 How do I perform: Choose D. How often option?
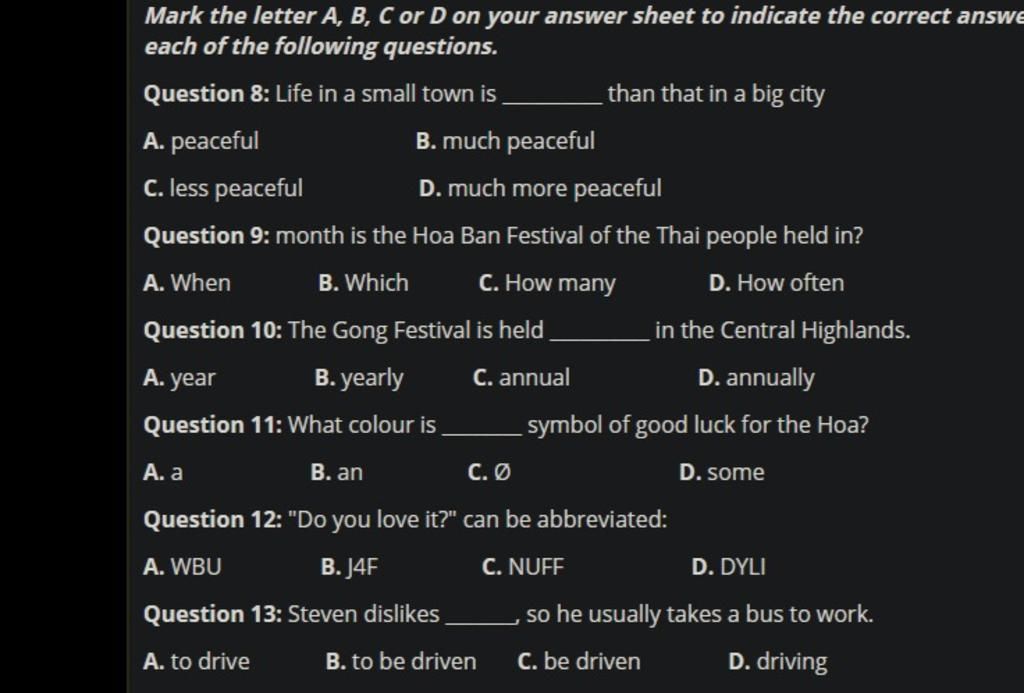point(776,283)
